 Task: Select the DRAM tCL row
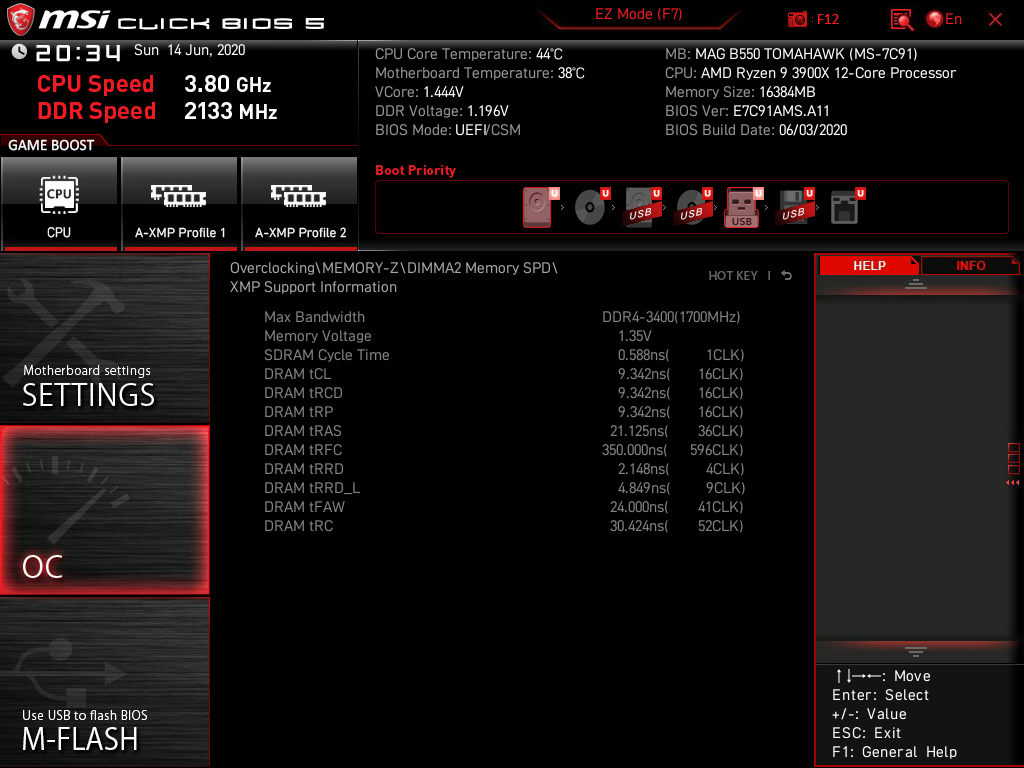coord(504,374)
